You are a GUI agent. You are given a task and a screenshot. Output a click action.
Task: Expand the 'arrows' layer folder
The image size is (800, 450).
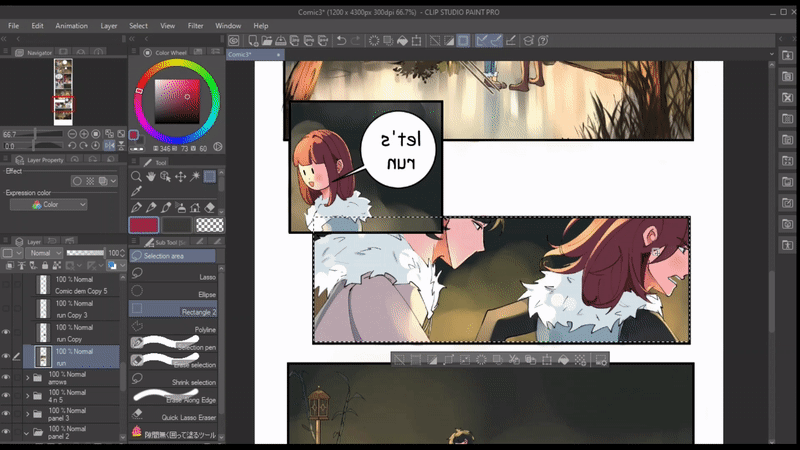[27, 378]
